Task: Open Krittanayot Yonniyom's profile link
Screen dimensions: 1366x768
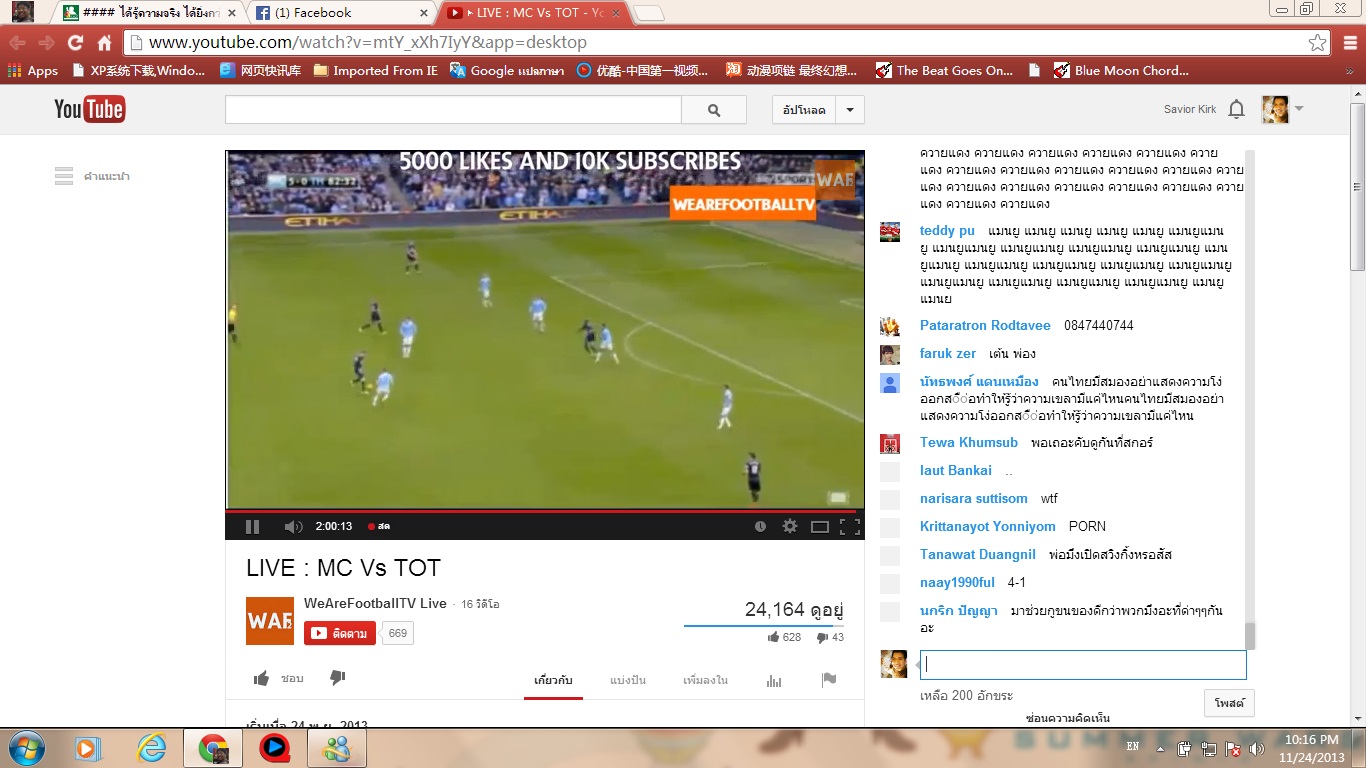Action: [988, 527]
